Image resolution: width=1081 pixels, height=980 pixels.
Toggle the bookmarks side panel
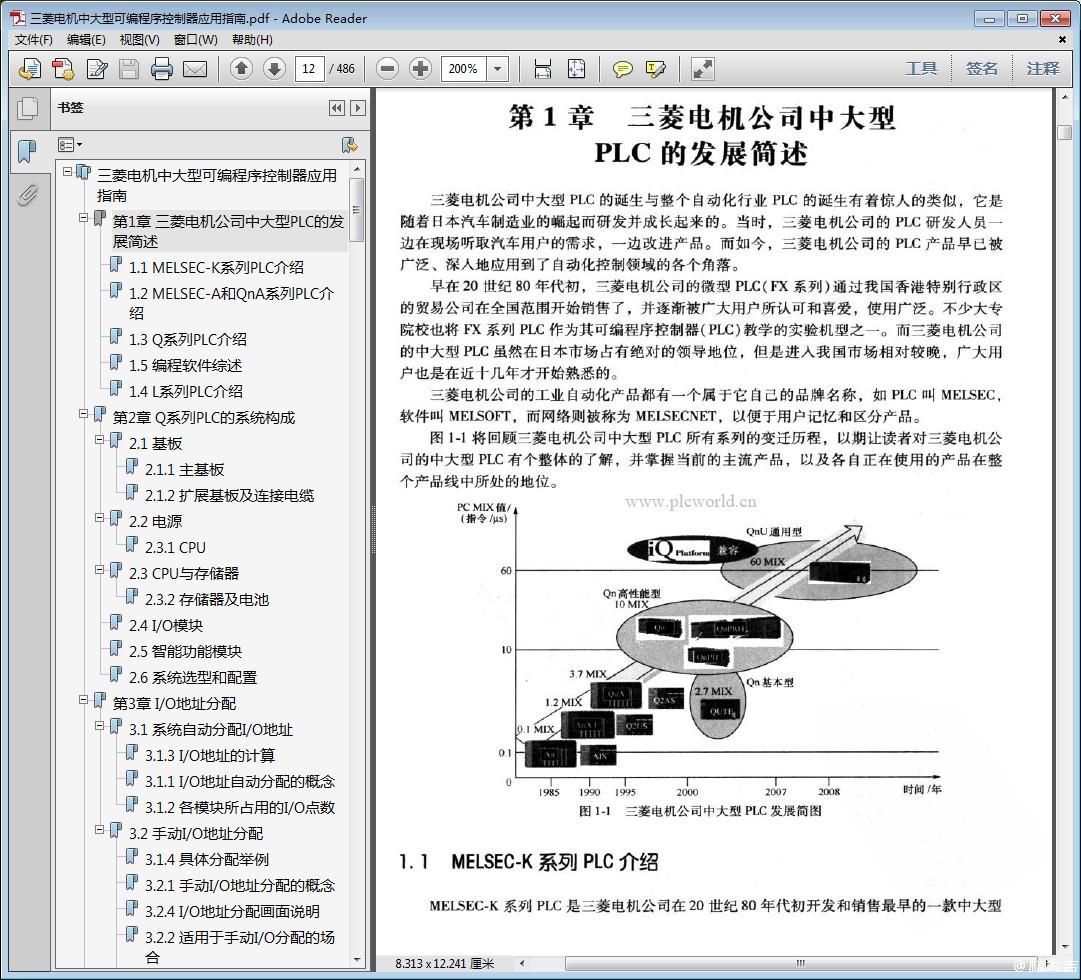(x=27, y=152)
